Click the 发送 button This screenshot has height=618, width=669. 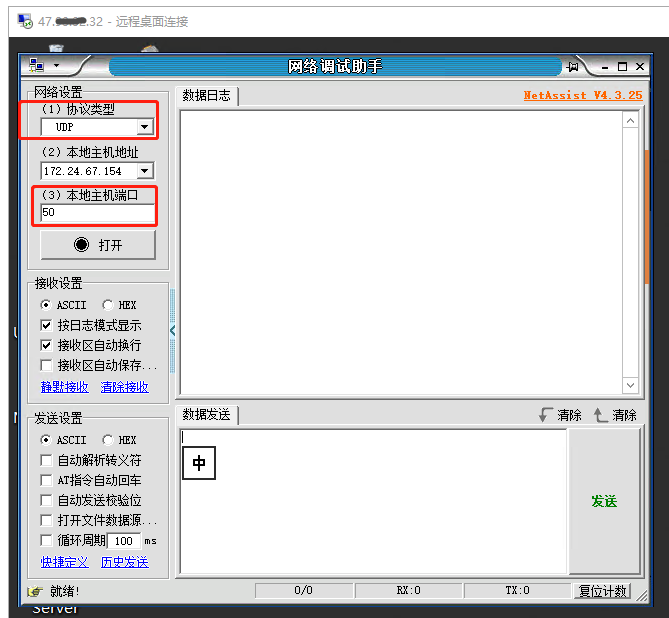(x=604, y=501)
